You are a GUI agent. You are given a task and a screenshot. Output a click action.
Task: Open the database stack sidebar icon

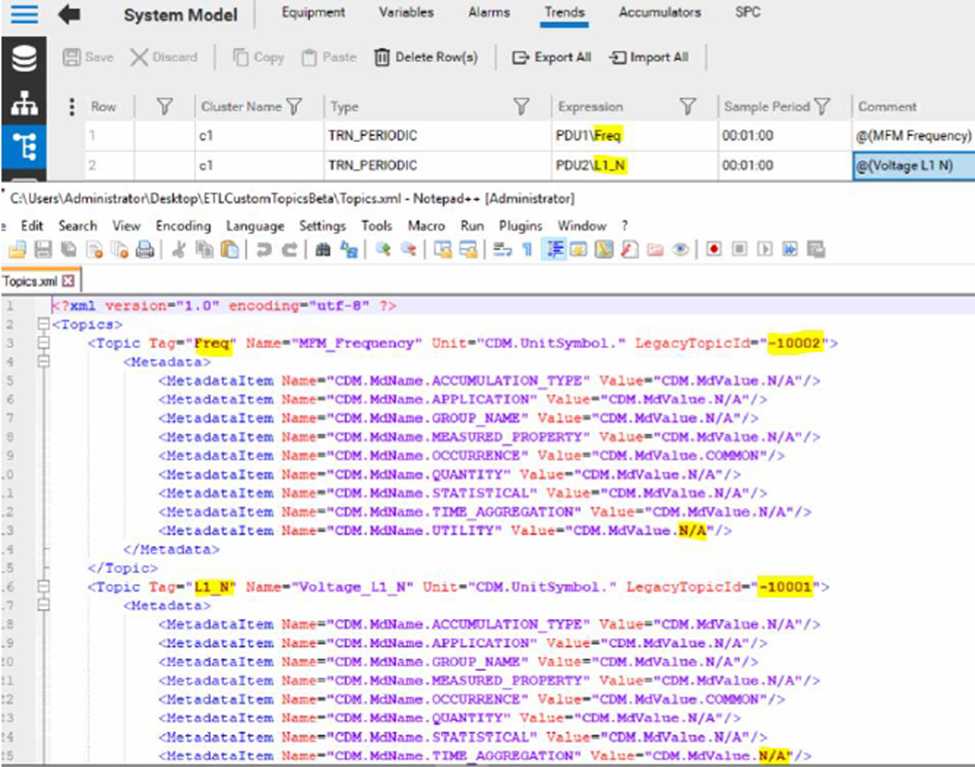(24, 59)
